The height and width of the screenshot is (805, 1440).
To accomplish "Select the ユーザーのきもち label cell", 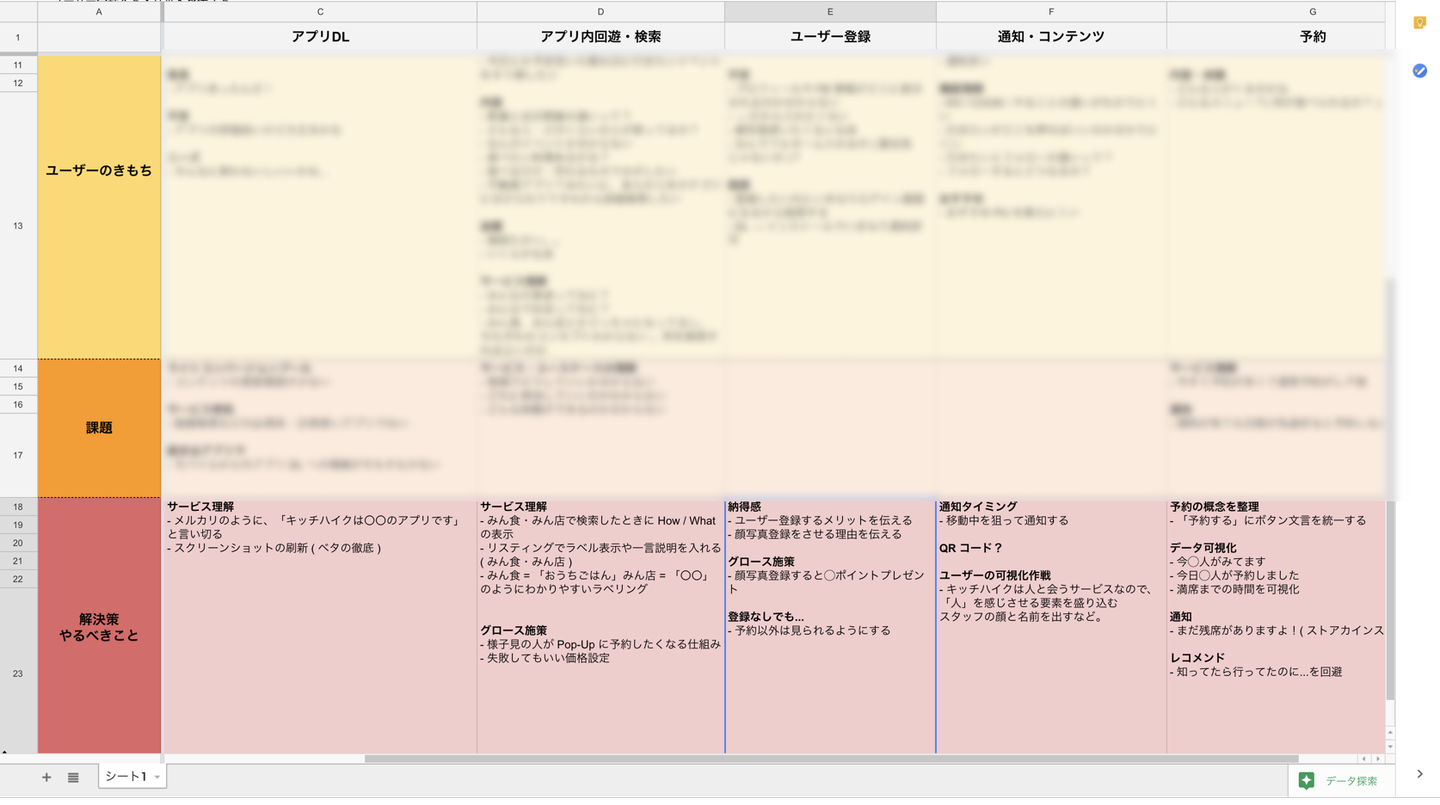I will 99,207.
